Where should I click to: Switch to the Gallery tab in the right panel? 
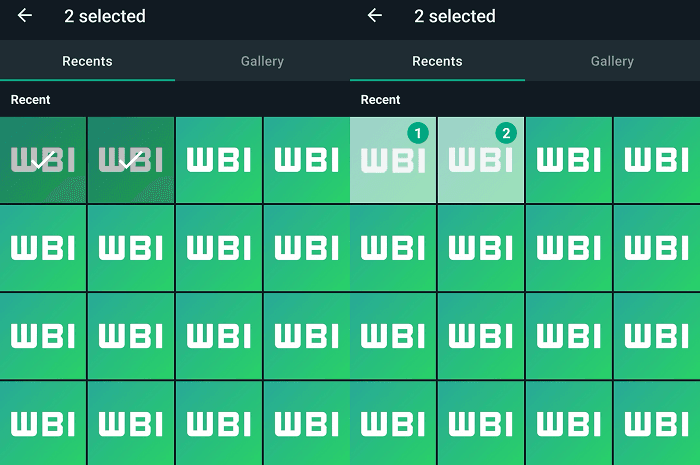click(x=612, y=61)
